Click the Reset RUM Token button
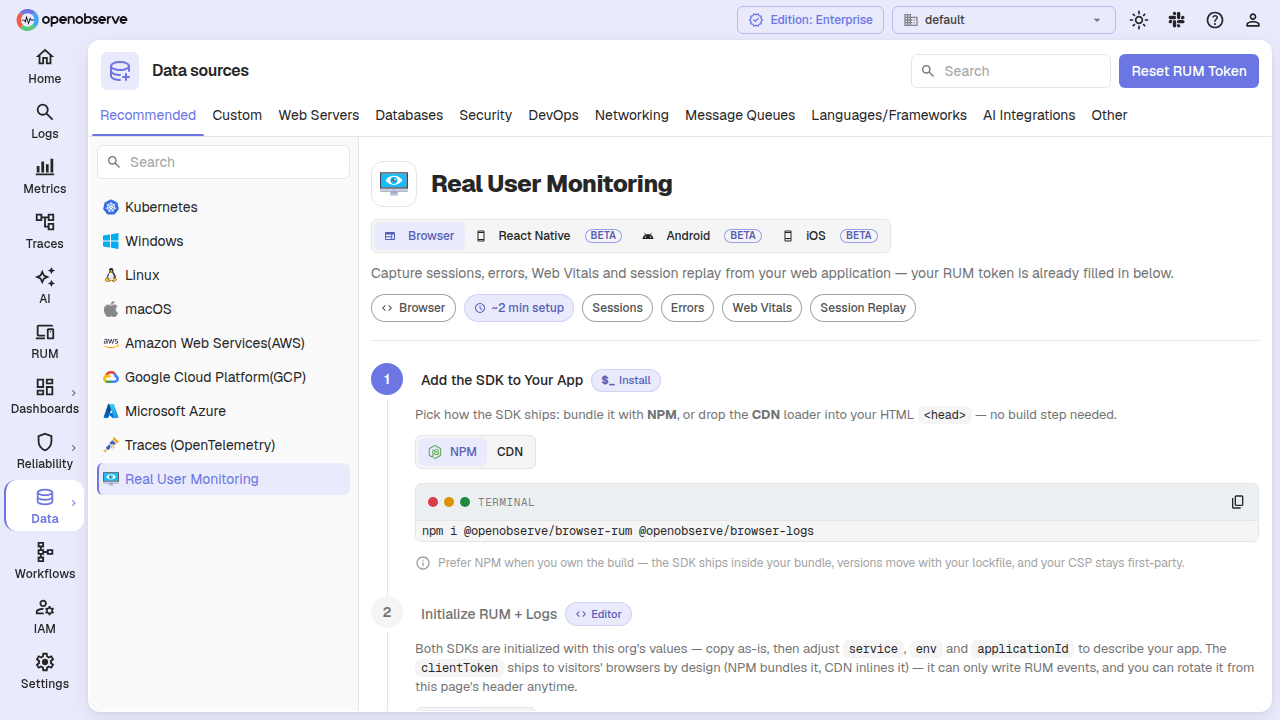This screenshot has height=720, width=1280. tap(1189, 71)
